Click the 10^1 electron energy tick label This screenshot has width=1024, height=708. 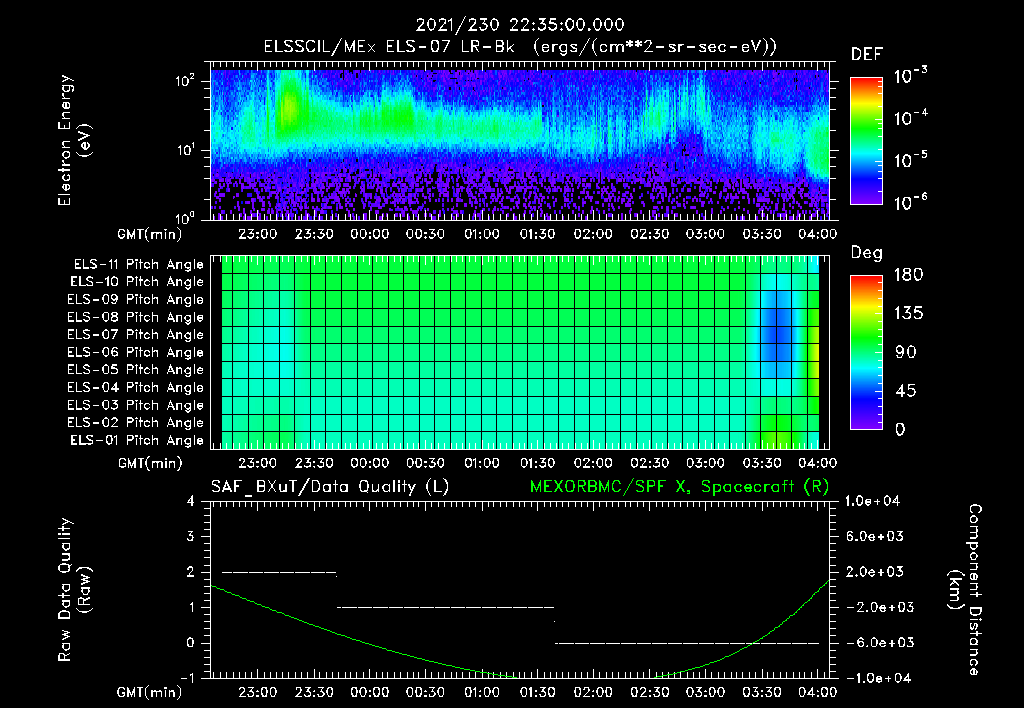pos(185,150)
